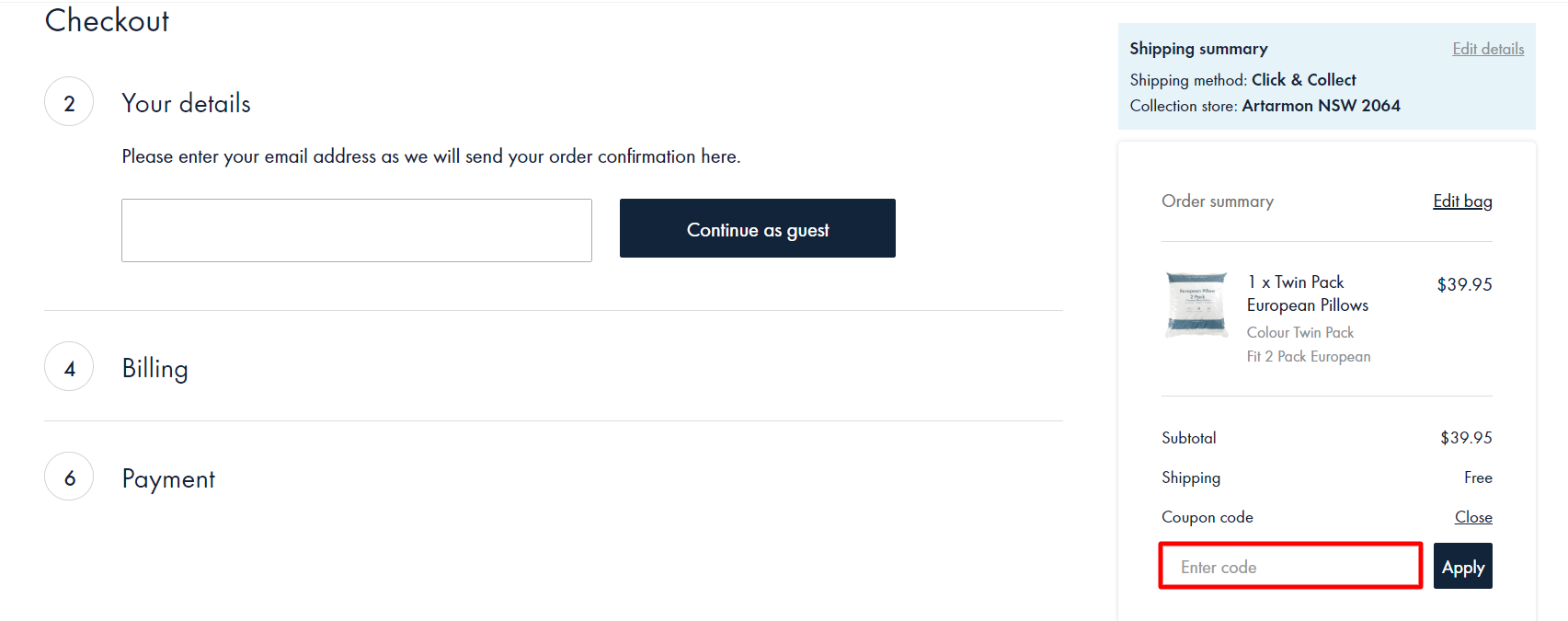Screen dimensions: 1568x621
Task: Click the Shipping summary heading
Action: pos(1198,49)
